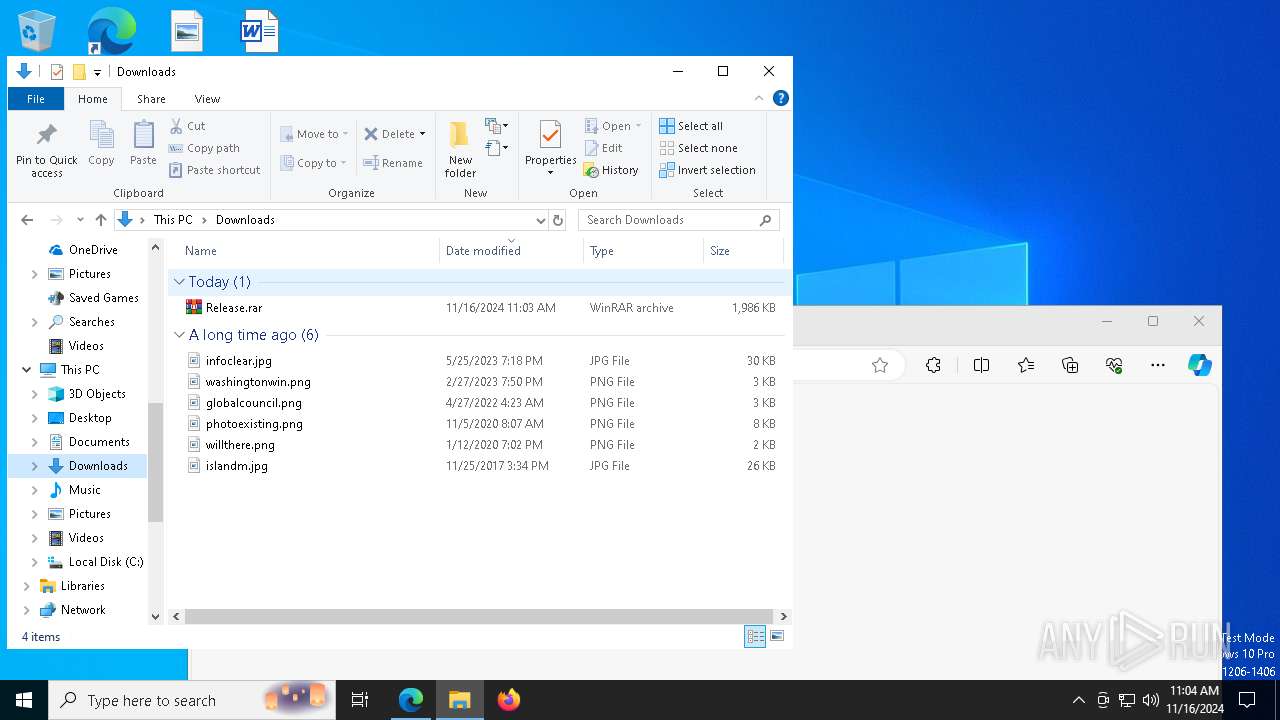Click Edit in the Open group
This screenshot has height=720, width=1280.
[604, 148]
